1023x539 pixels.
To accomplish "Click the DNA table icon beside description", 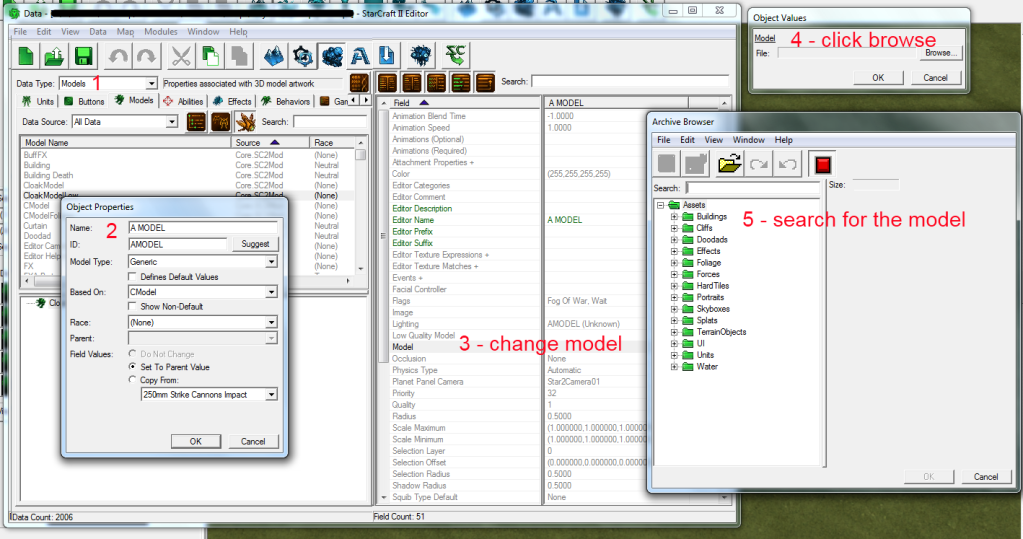I will tap(359, 83).
